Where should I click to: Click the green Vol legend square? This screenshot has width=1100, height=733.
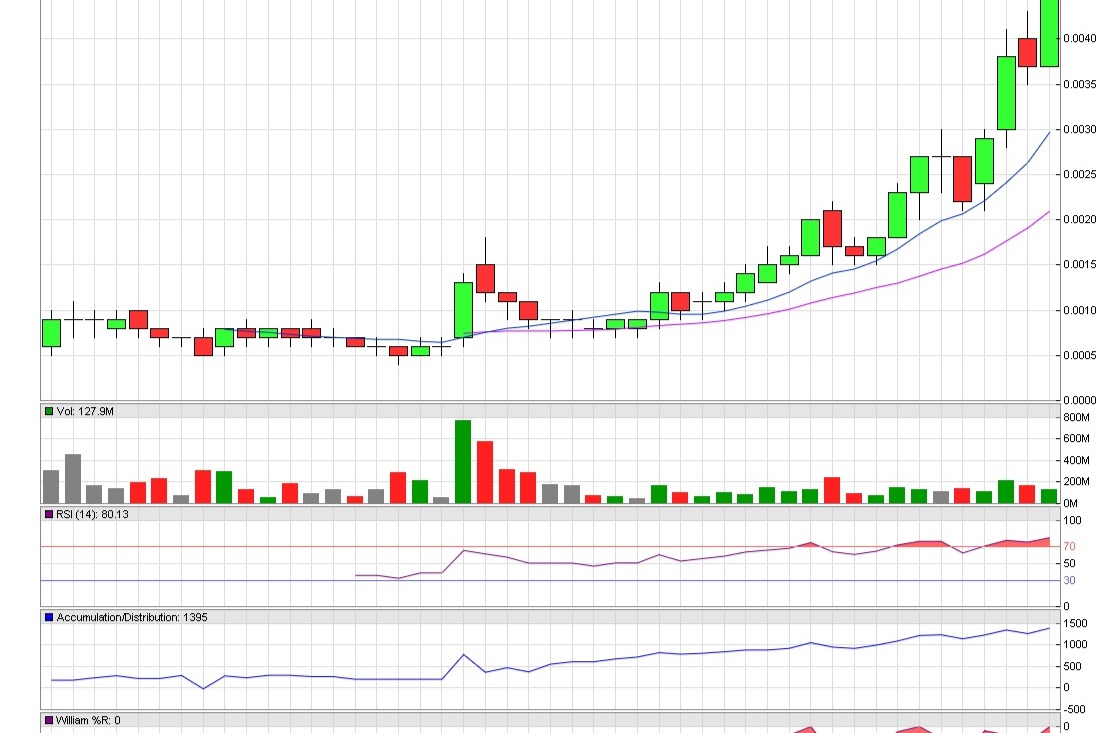(49, 411)
